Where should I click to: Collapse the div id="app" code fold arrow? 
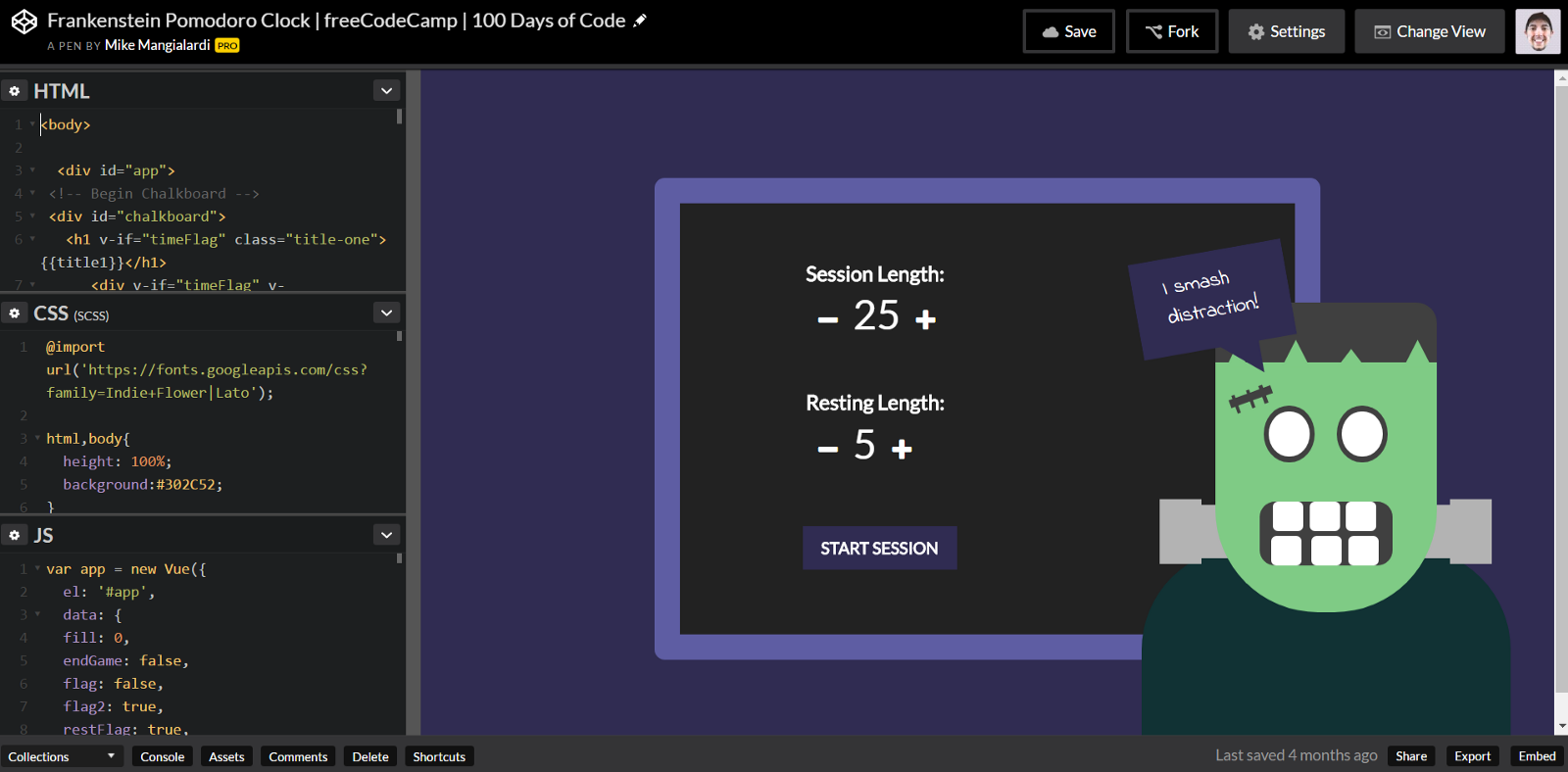tap(32, 170)
